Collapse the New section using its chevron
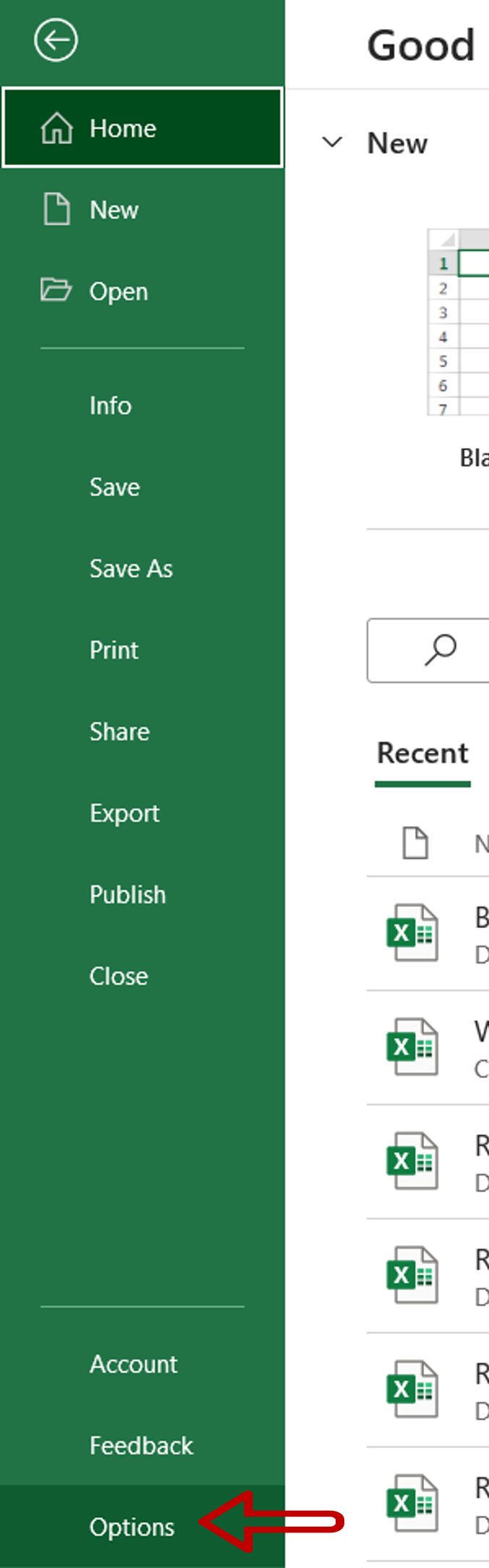 click(332, 142)
